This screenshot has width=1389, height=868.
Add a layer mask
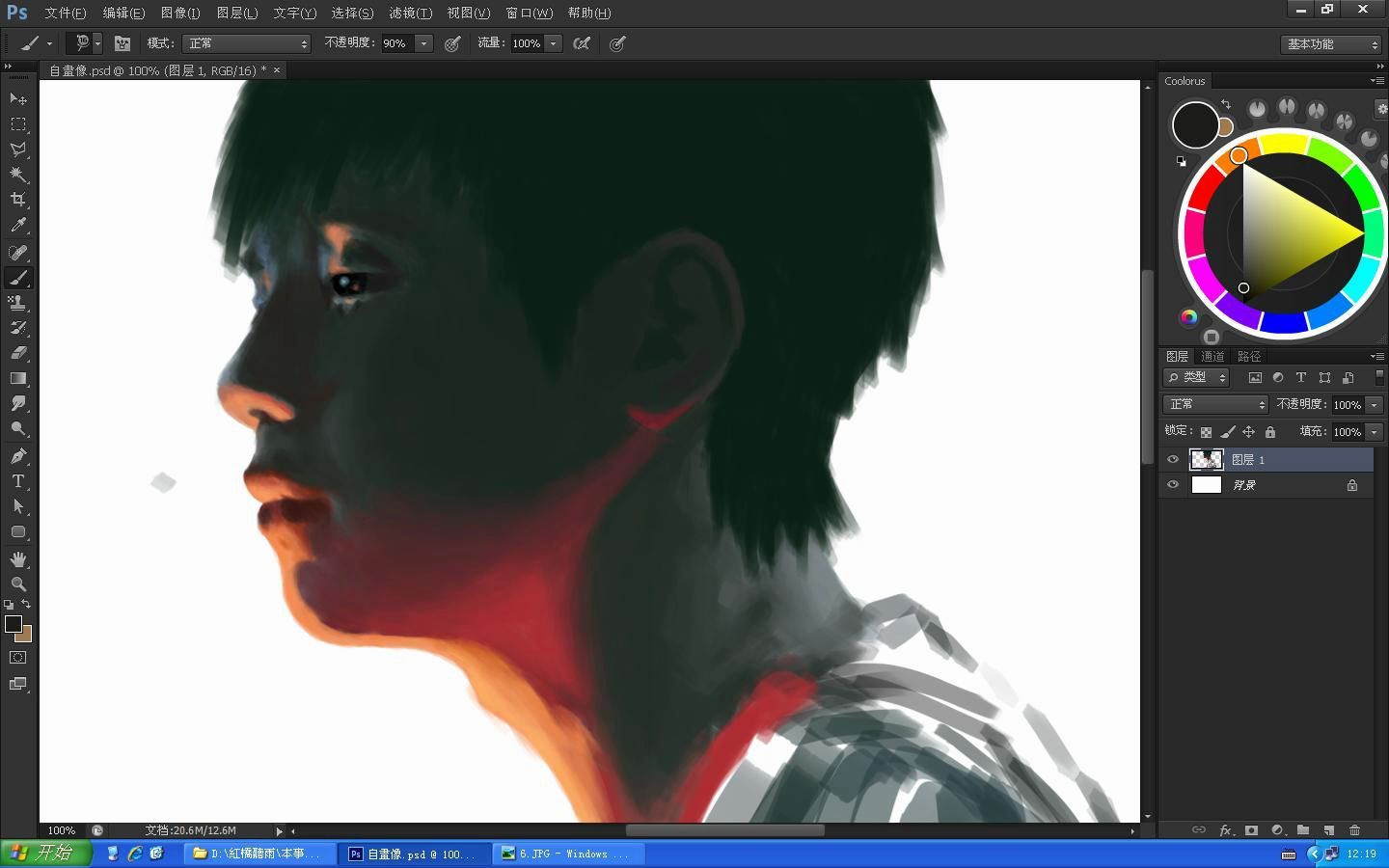(x=1251, y=829)
